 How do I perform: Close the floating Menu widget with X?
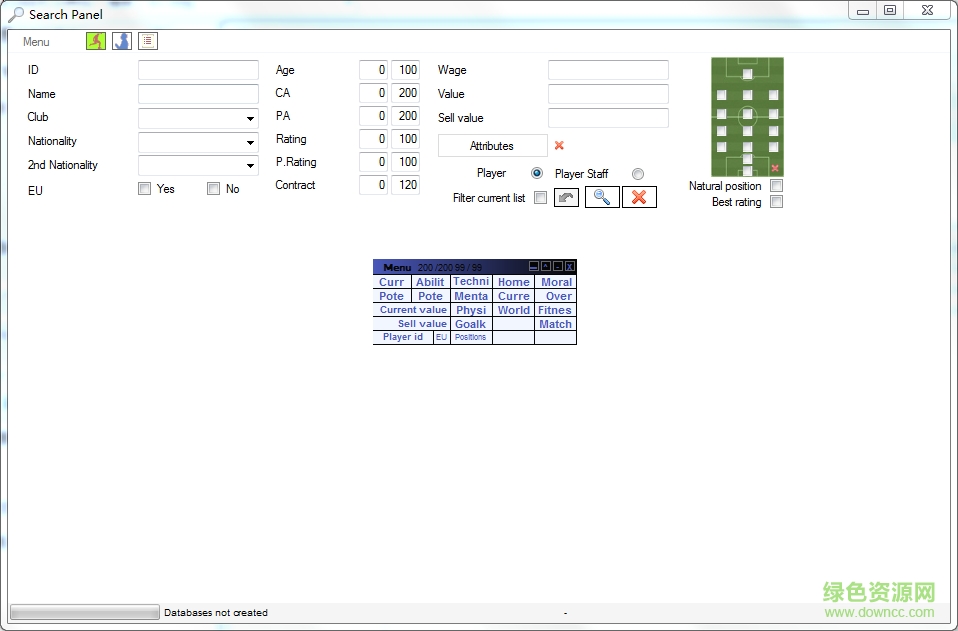(570, 267)
